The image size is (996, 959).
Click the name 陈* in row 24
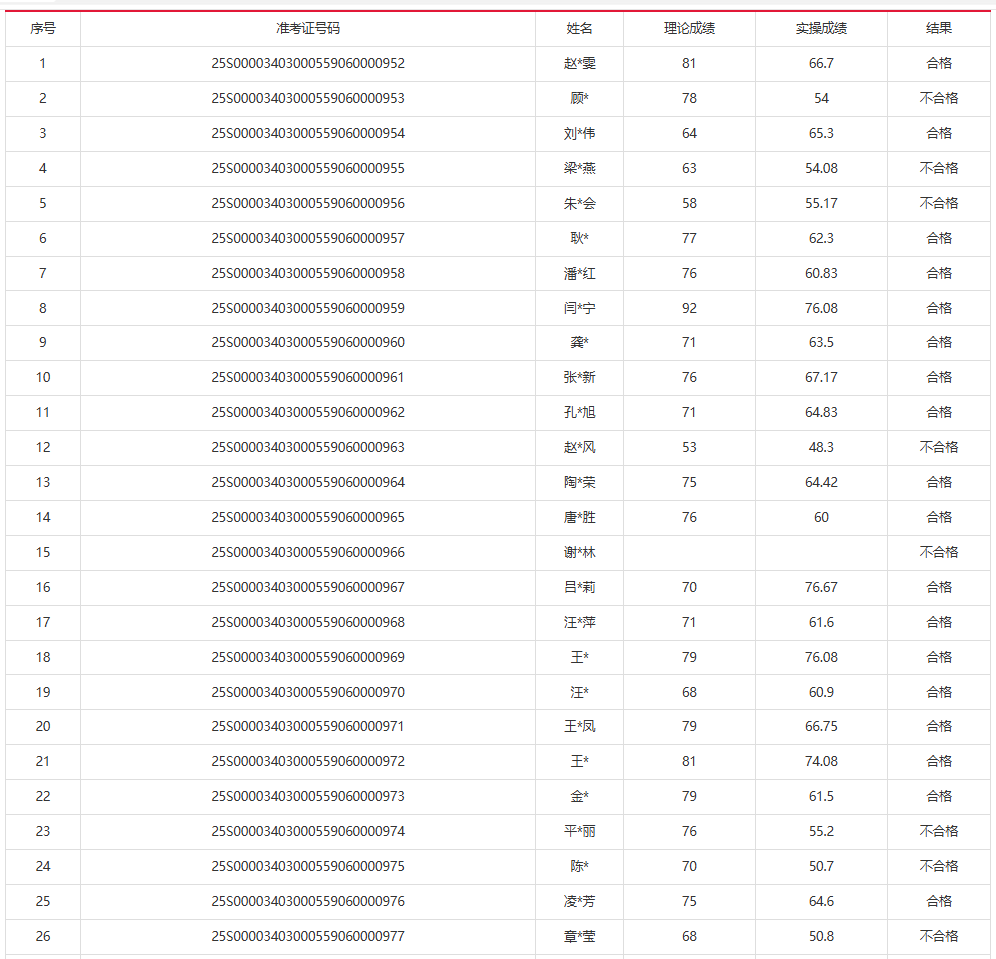click(579, 866)
